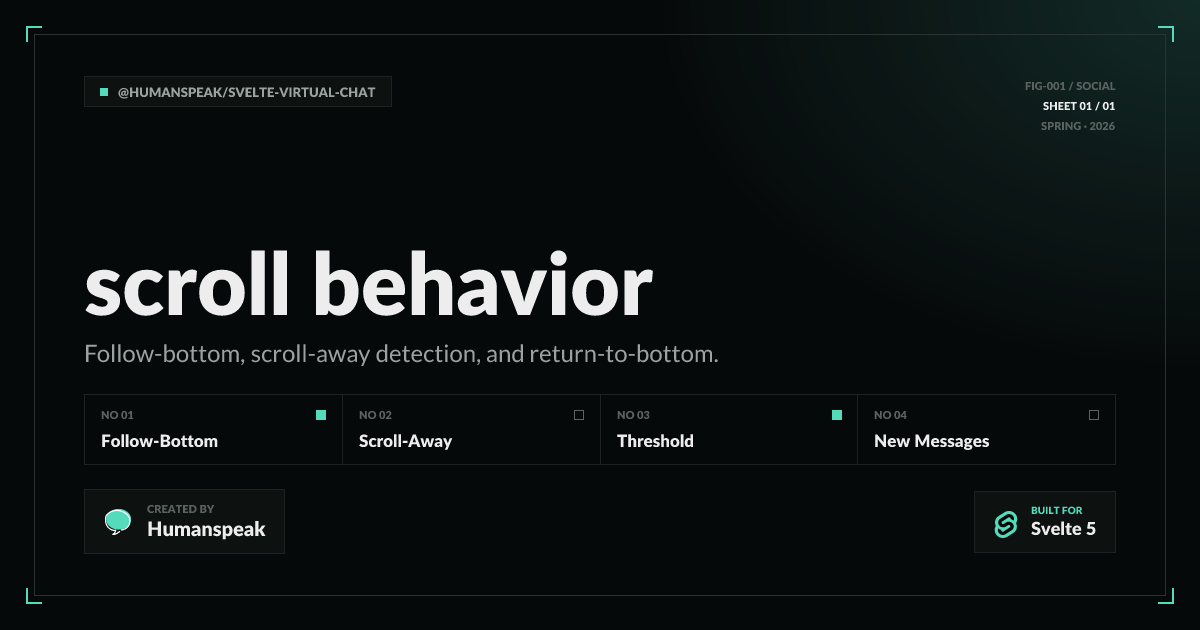Click the "SPRING · 2026" label
Viewport: 1200px width, 630px height.
click(x=1078, y=126)
